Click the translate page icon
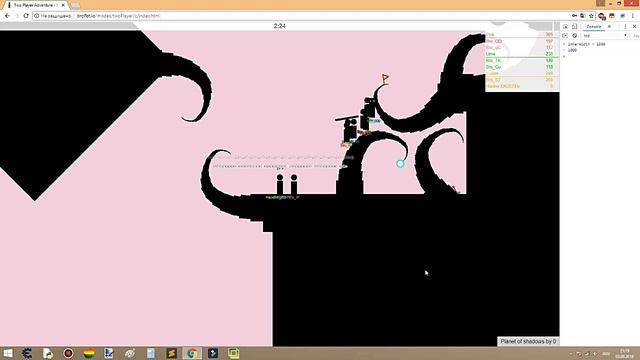Screen dimensions: 640x360 tap(582, 16)
